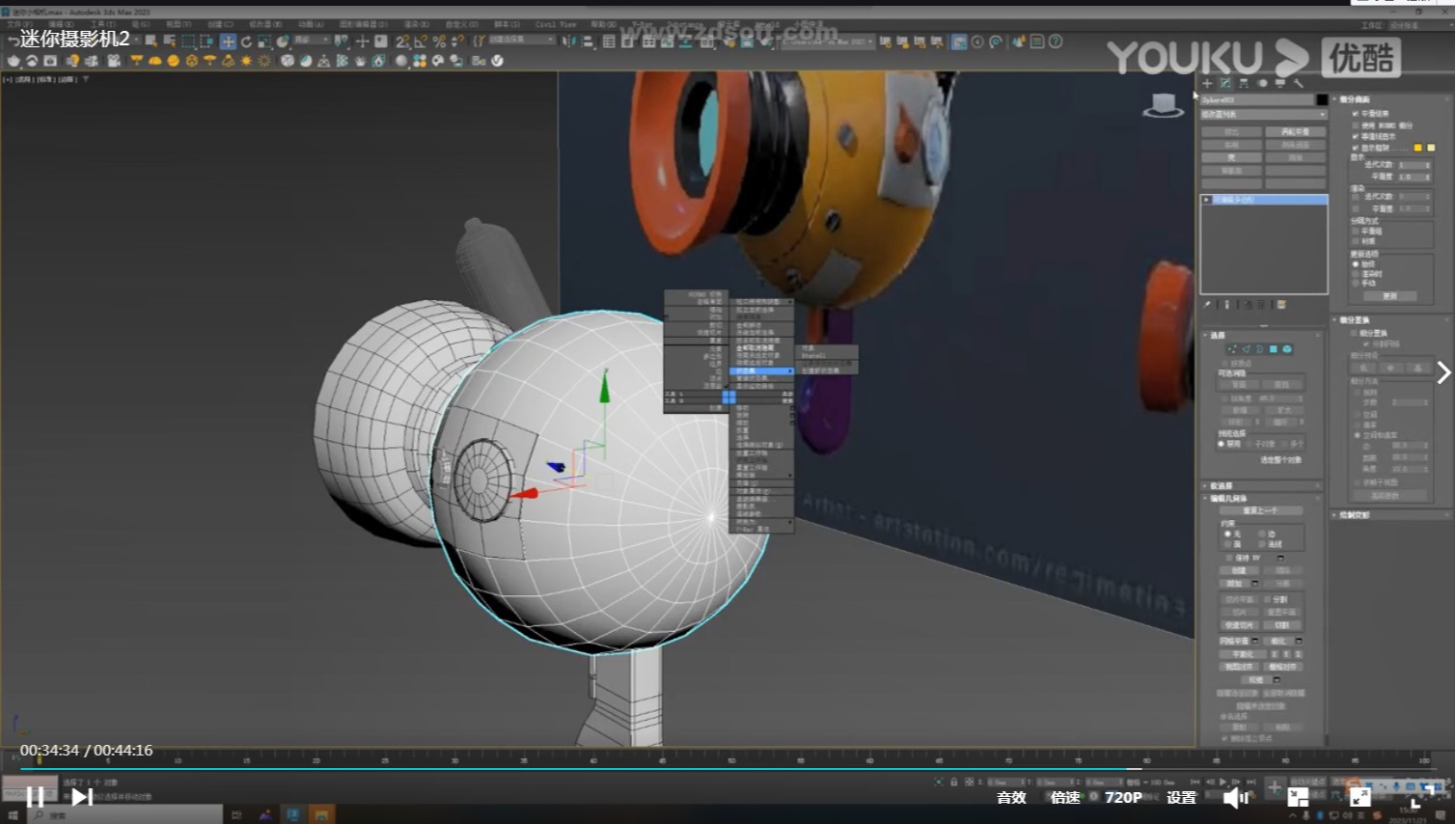Change the 720P video quality
This screenshot has width=1456, height=824.
1123,797
